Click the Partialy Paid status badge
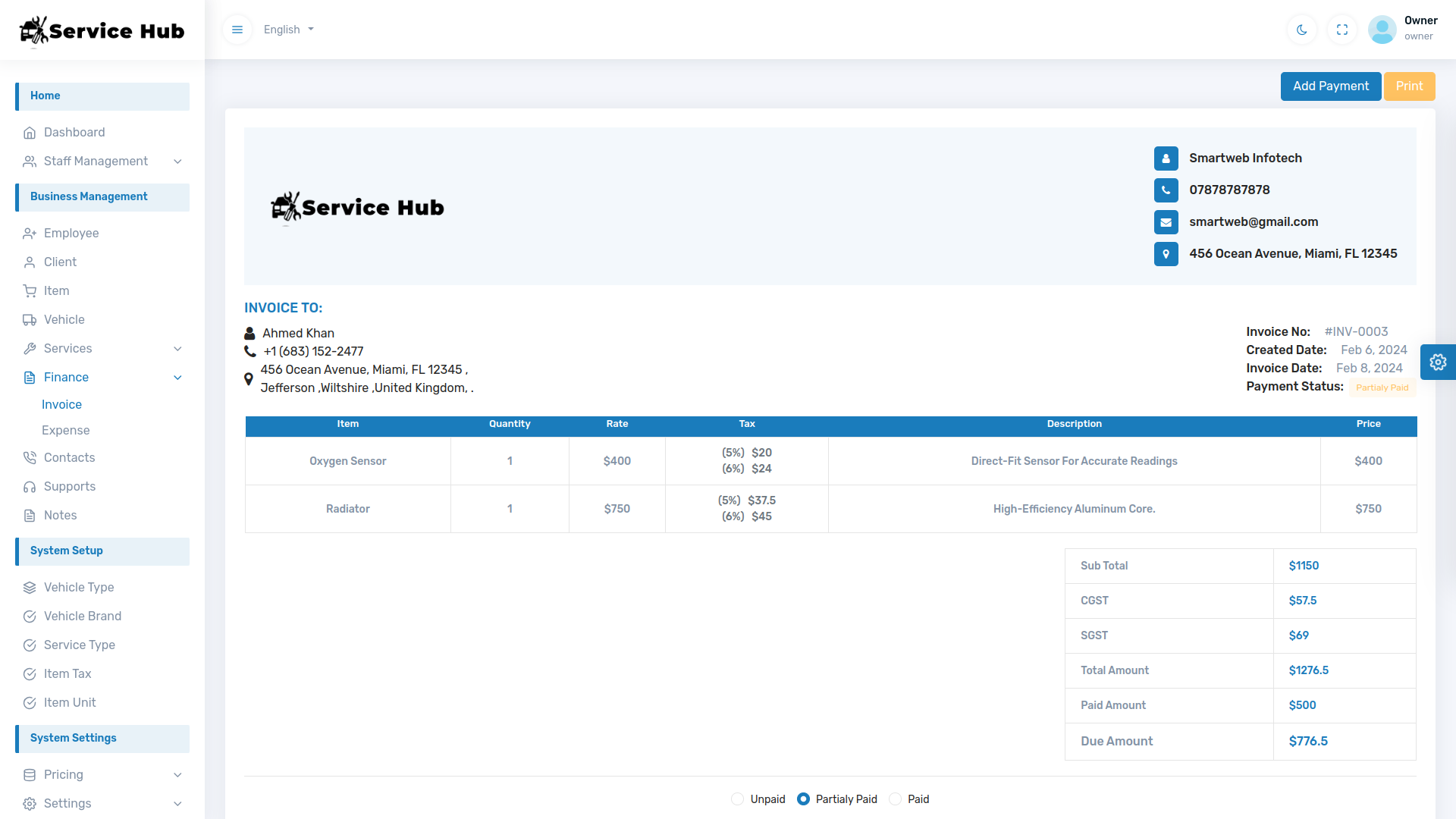The image size is (1456, 819). (1382, 388)
